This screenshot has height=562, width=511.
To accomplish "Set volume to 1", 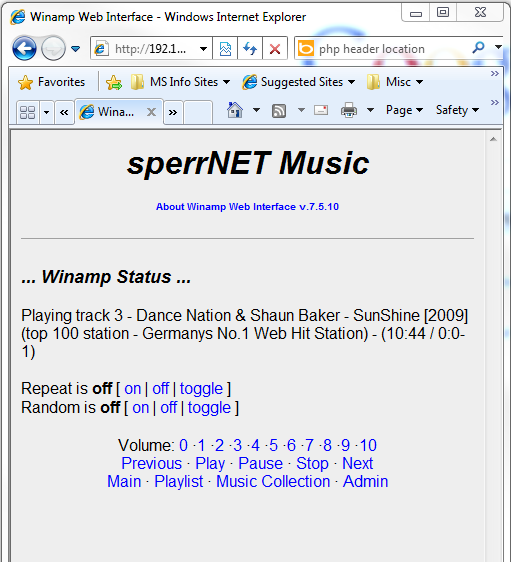I will 201,446.
